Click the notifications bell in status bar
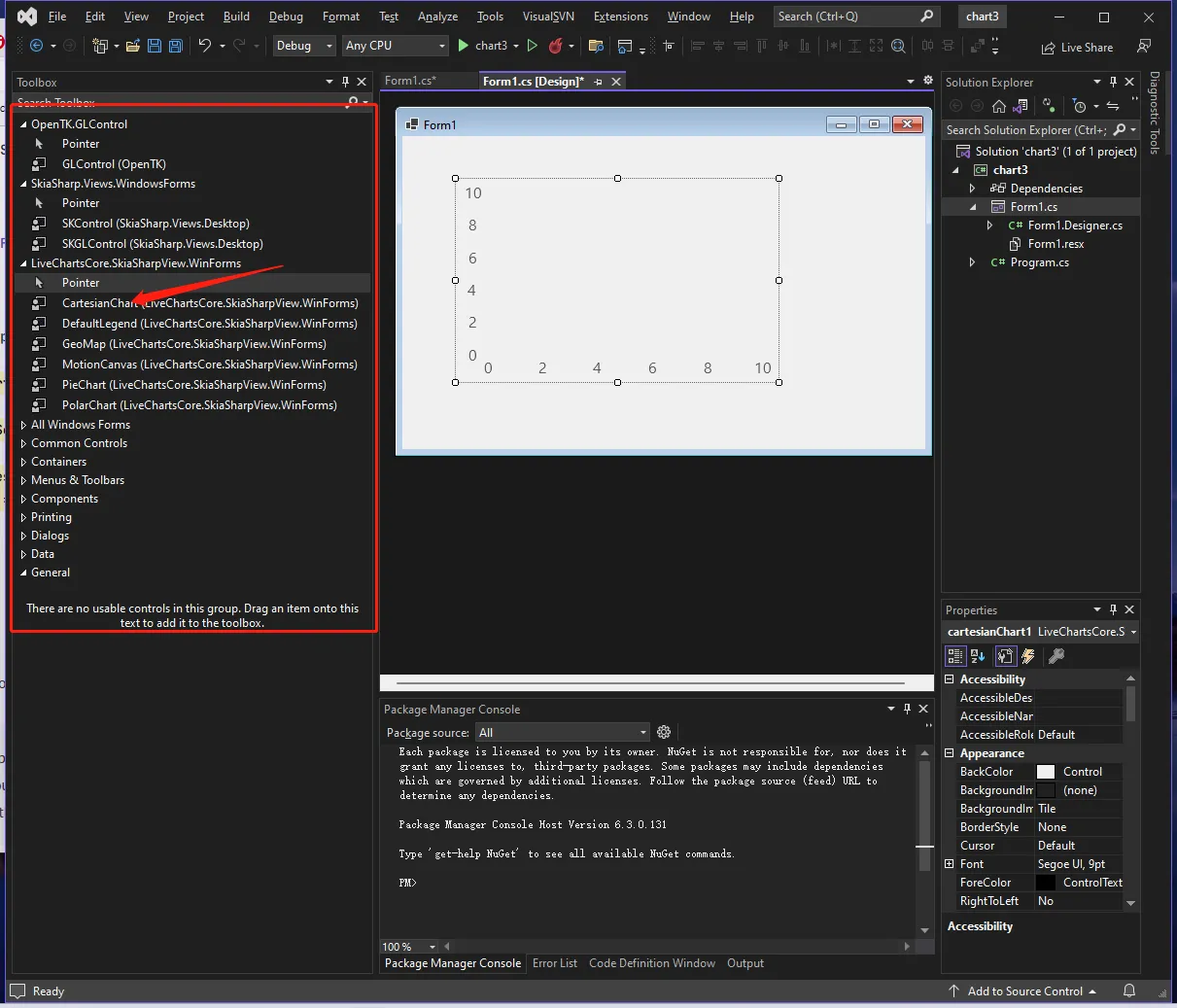The height and width of the screenshot is (1008, 1177). point(1129,991)
